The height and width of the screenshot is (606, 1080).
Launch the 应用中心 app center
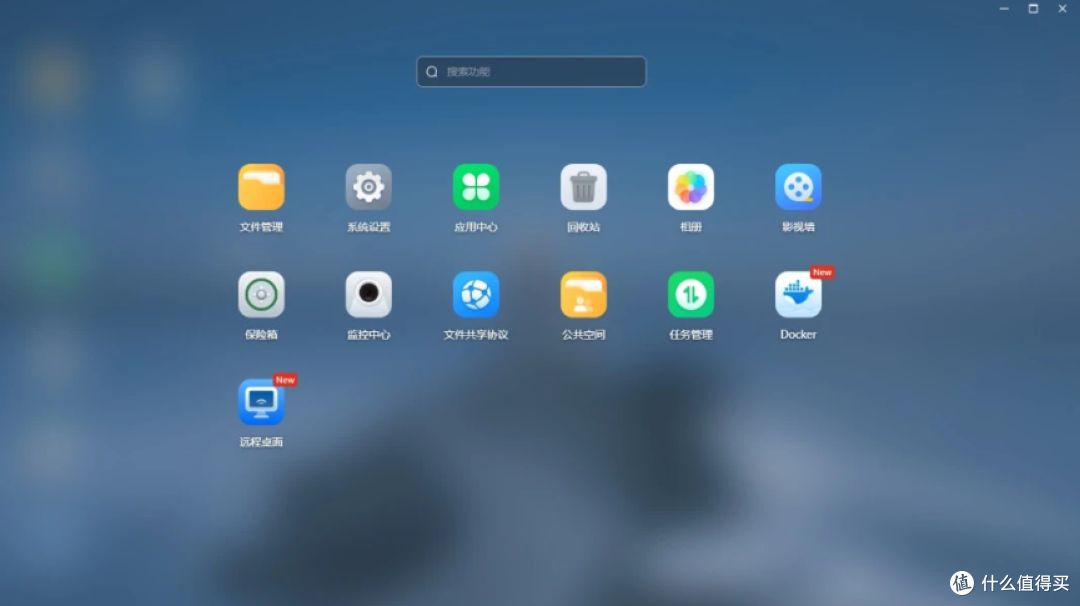[476, 187]
